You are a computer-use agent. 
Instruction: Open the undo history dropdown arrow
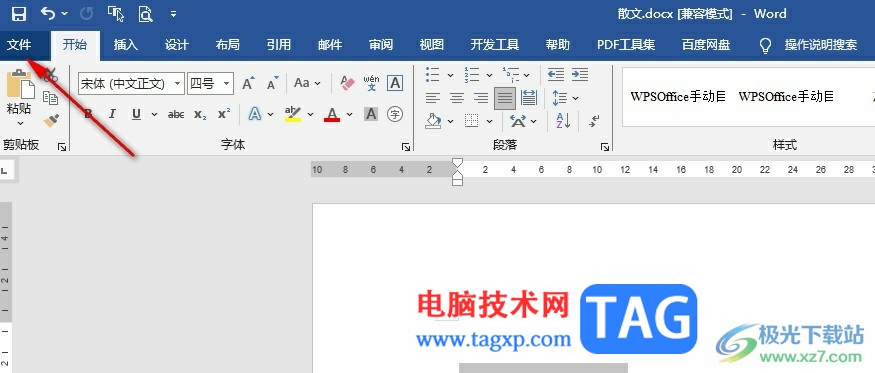click(x=65, y=14)
